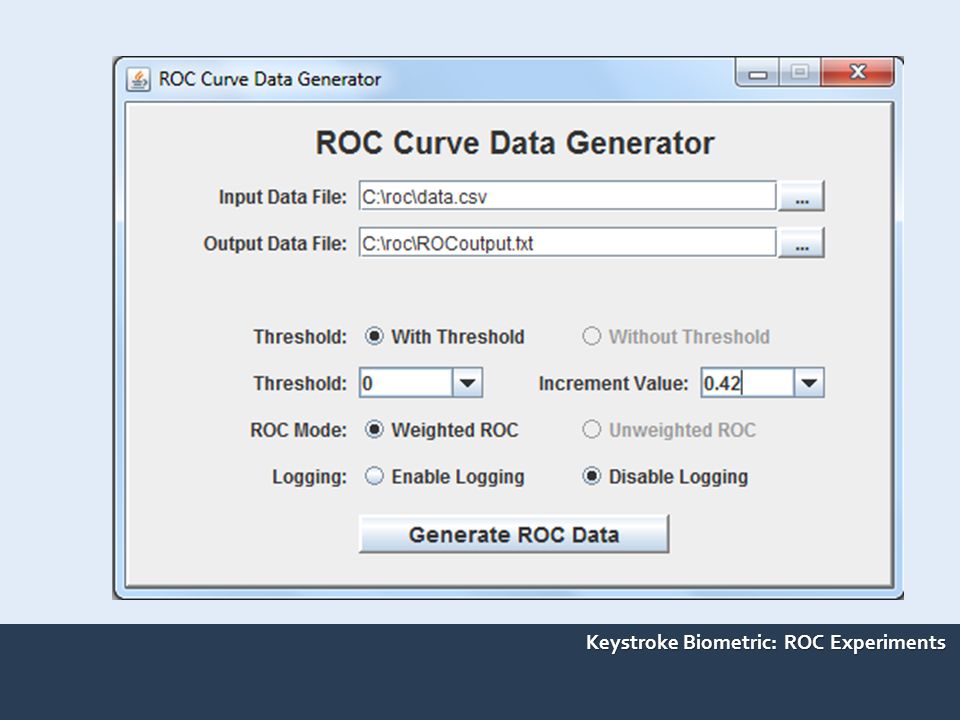Browse for the Input Data File
The width and height of the screenshot is (960, 720).
point(801,196)
